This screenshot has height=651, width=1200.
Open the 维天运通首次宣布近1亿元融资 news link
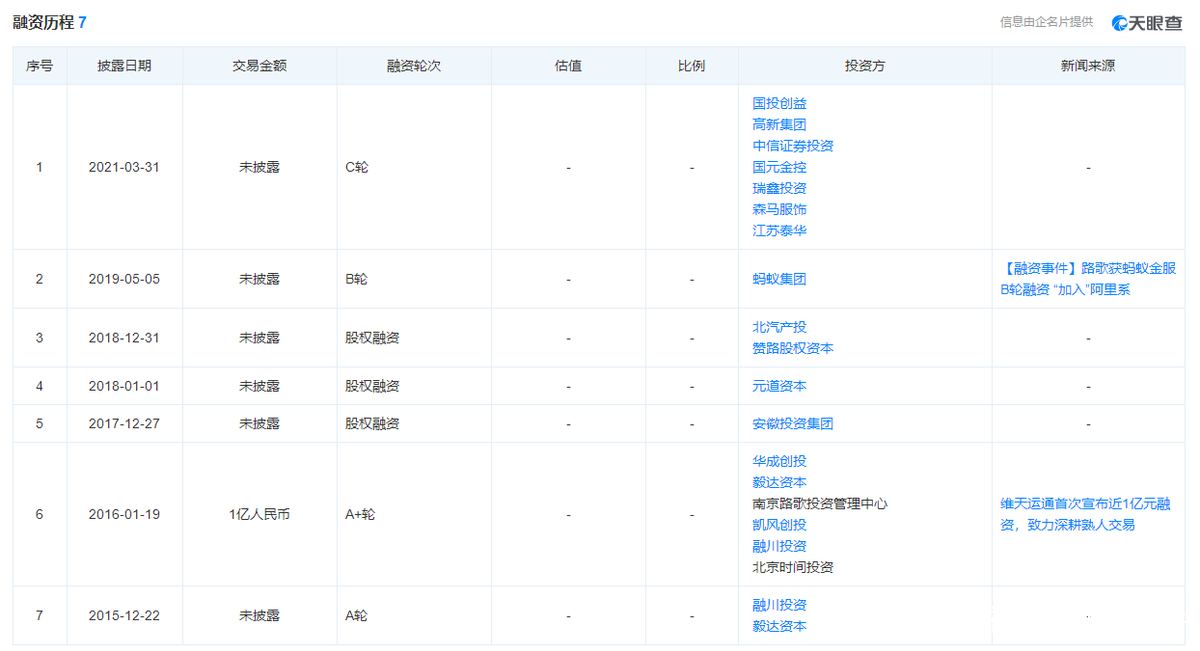point(1085,514)
